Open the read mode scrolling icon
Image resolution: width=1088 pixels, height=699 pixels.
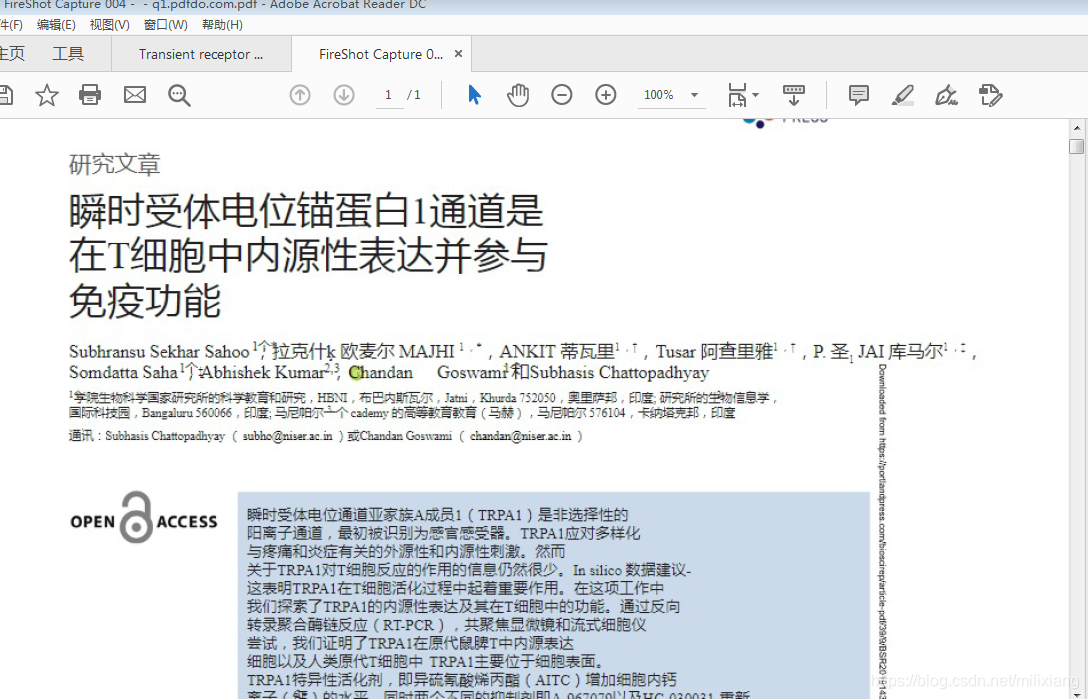pyautogui.click(x=794, y=95)
